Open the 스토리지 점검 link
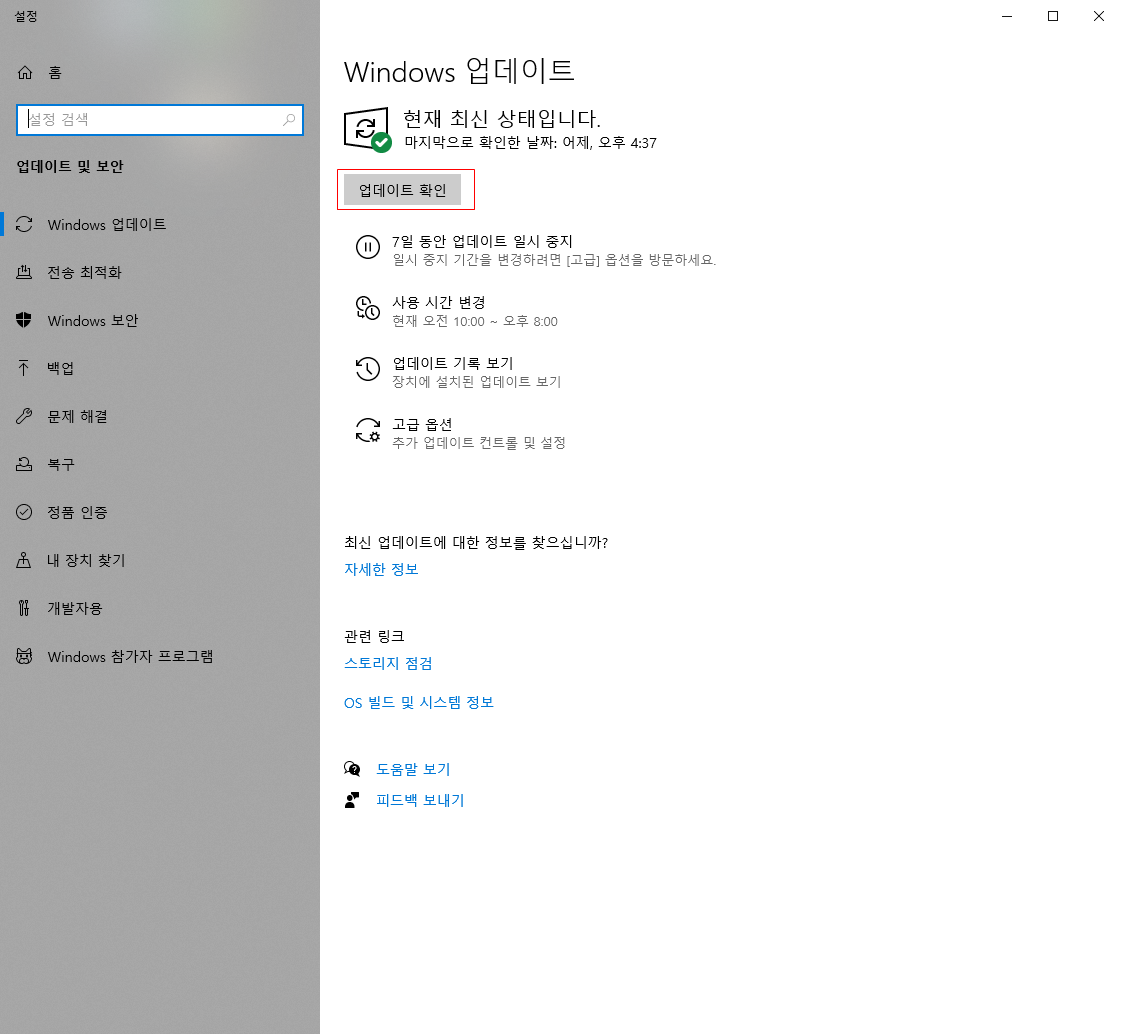 [x=389, y=663]
